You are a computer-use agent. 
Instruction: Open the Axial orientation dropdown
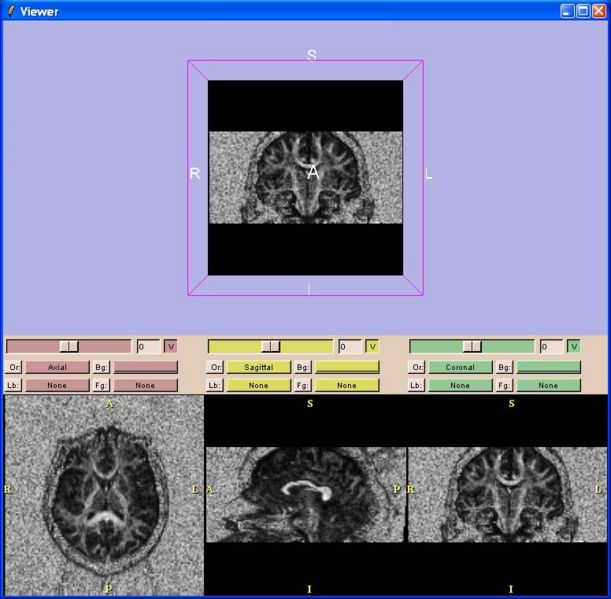(x=56, y=367)
